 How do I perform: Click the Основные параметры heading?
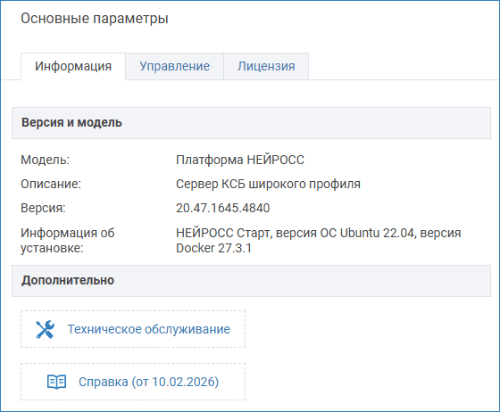click(94, 18)
